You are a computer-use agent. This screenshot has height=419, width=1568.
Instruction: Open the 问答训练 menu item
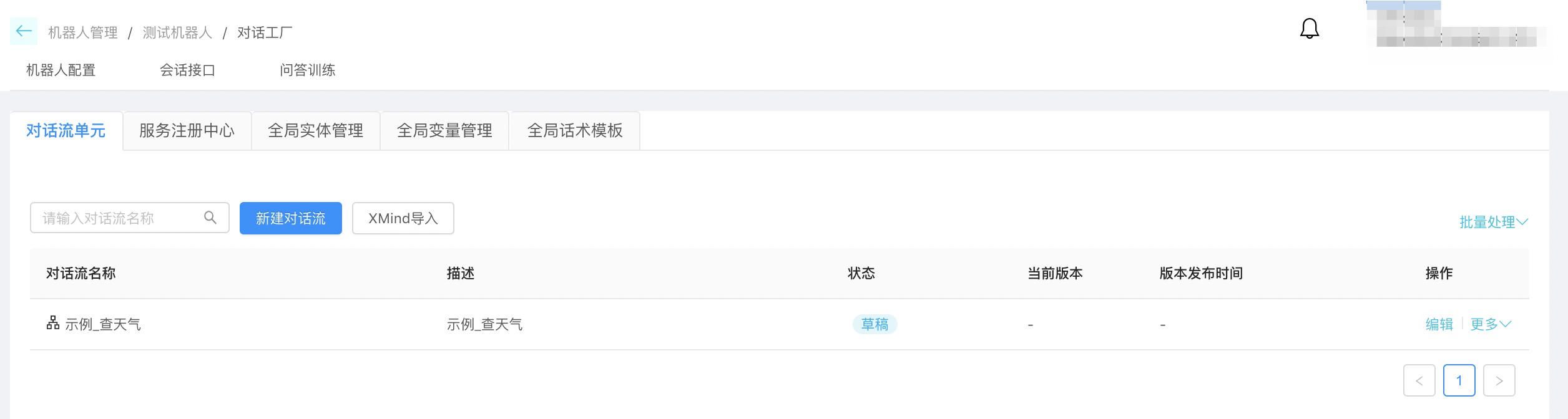click(x=308, y=70)
